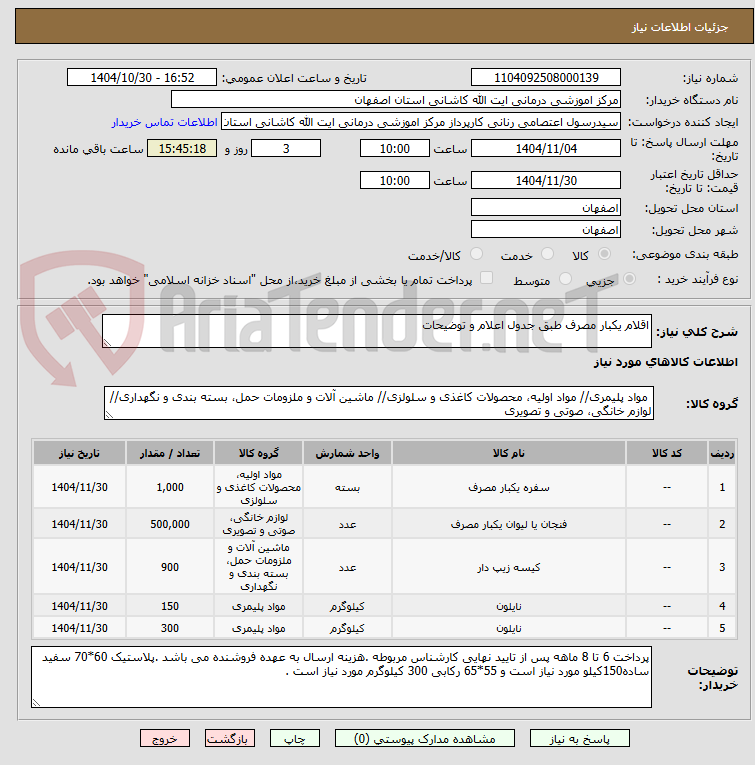Select the جزیی purchase type radio
This screenshot has height=765, width=755.
[629, 279]
